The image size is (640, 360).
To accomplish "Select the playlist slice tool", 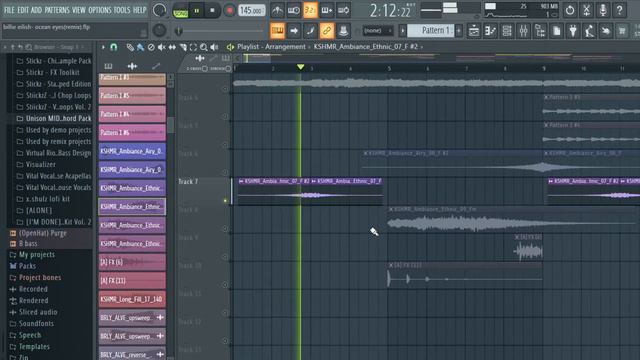I will click(183, 47).
